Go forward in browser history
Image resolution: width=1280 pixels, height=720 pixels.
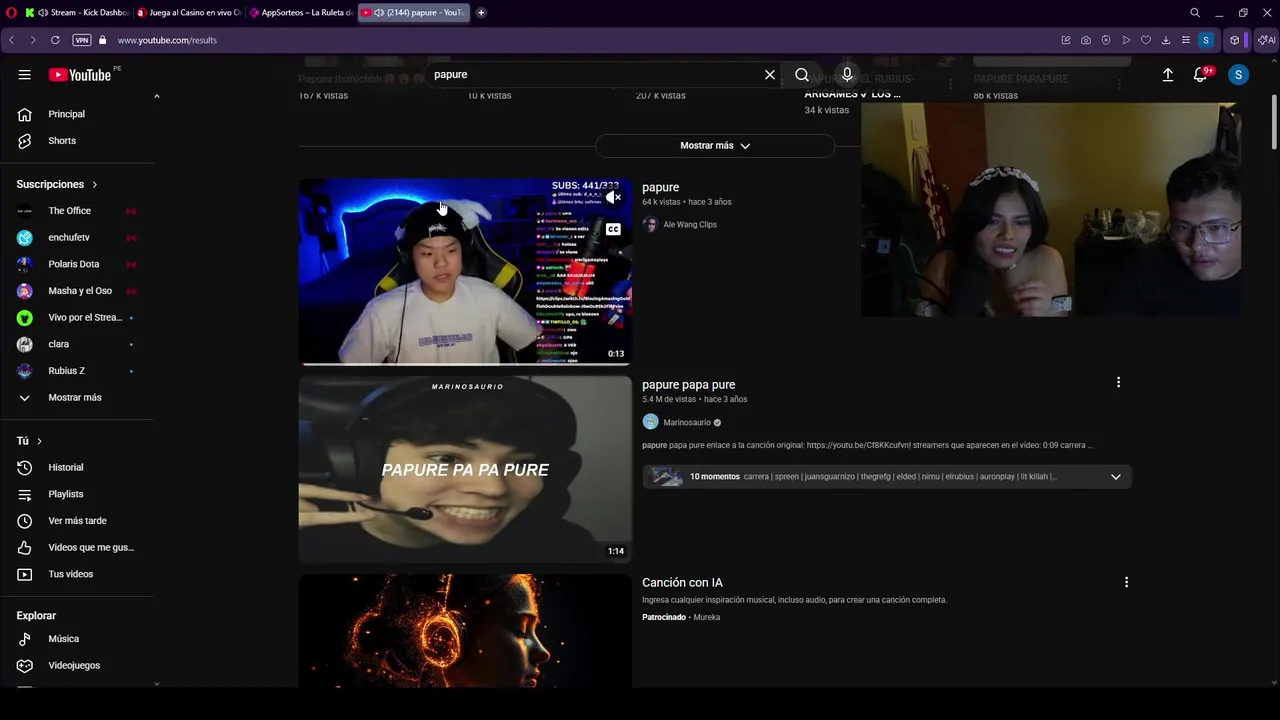pyautogui.click(x=33, y=40)
